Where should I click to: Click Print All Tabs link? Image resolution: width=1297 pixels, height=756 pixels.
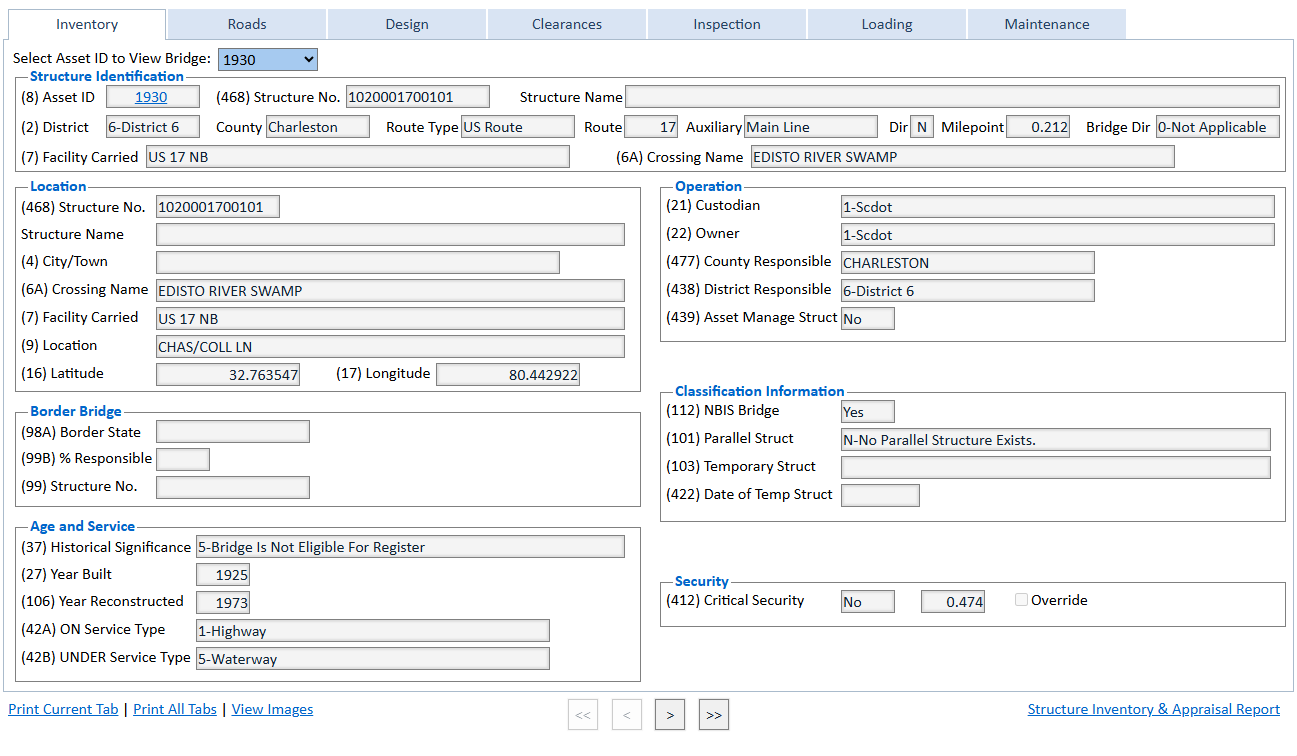point(175,709)
